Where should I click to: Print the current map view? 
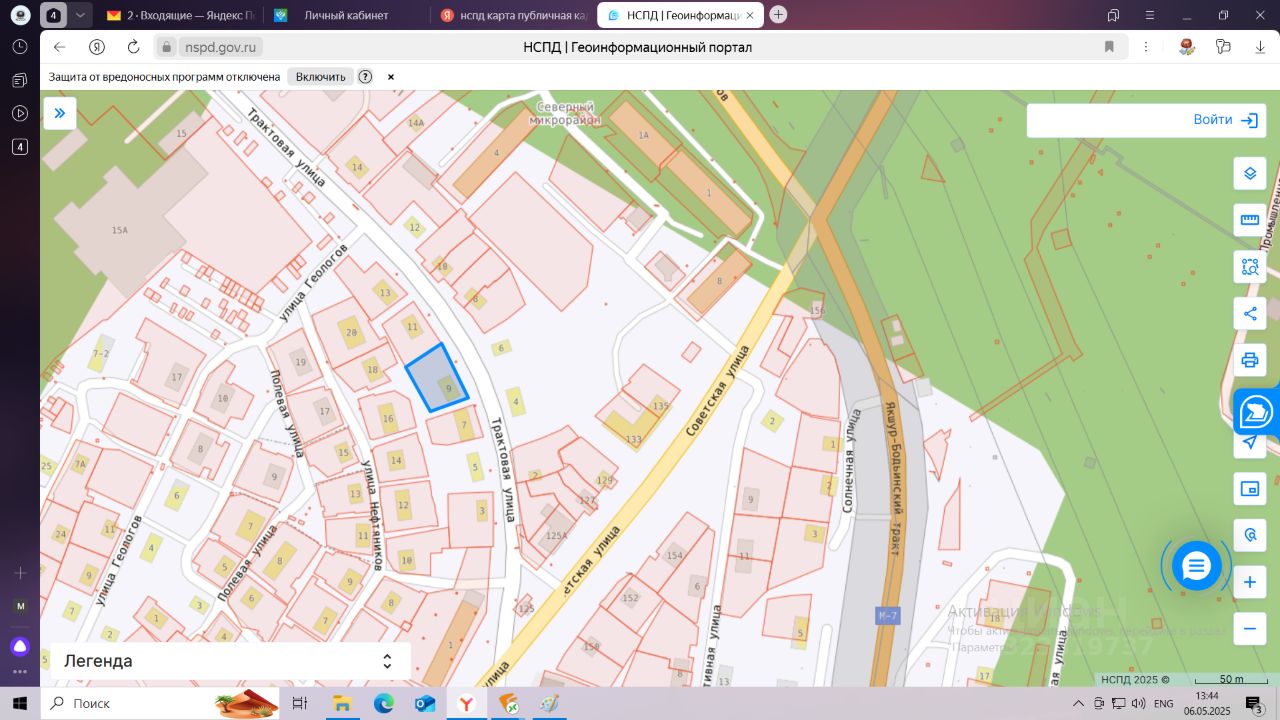1249,360
